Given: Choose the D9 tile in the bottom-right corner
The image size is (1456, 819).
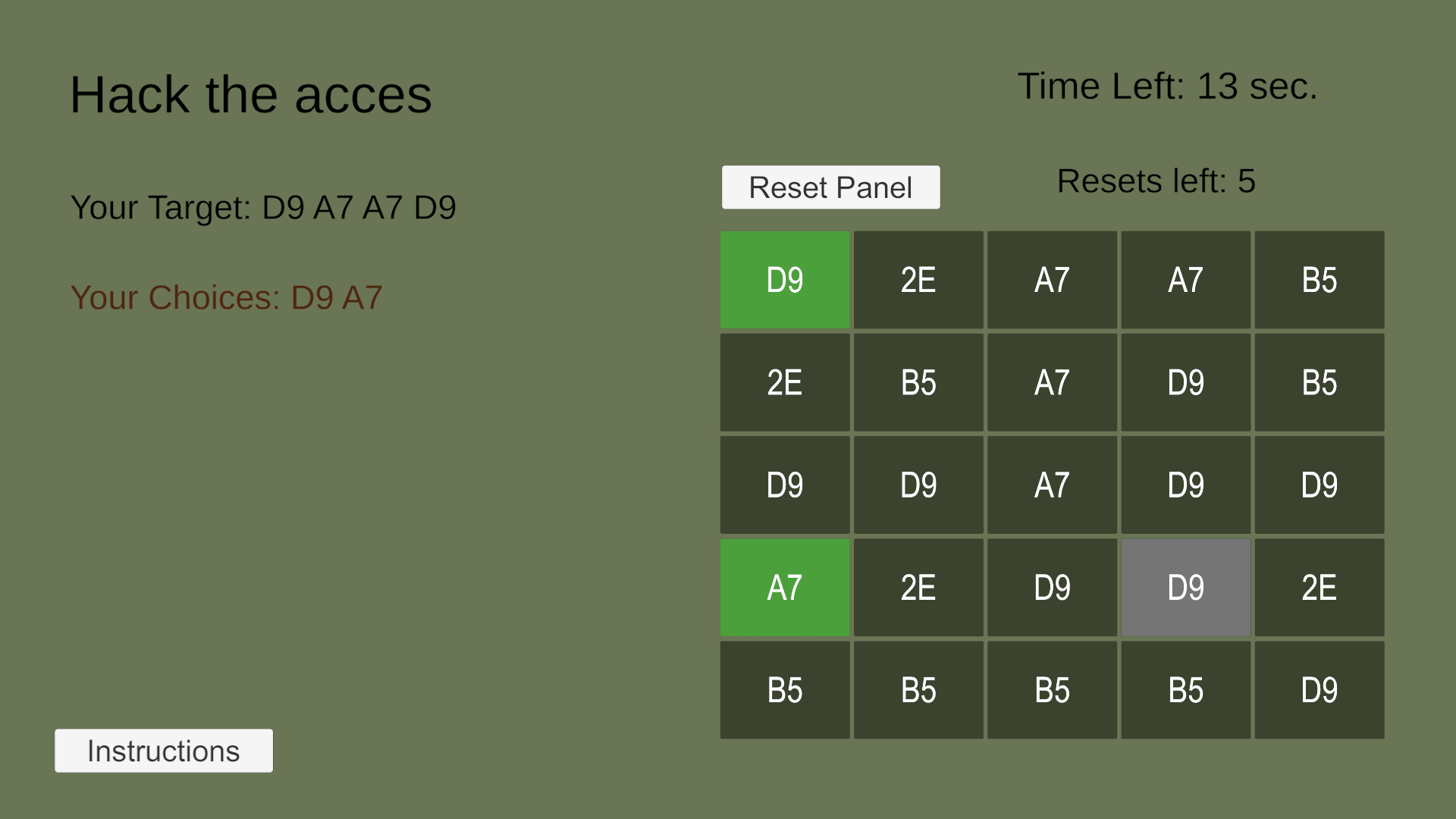Looking at the screenshot, I should pos(1319,690).
